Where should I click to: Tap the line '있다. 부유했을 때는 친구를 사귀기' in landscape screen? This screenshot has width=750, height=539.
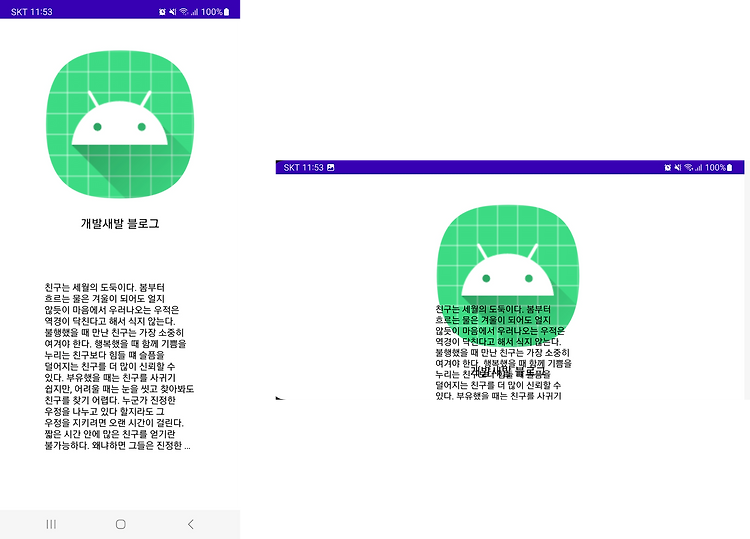[x=498, y=396]
